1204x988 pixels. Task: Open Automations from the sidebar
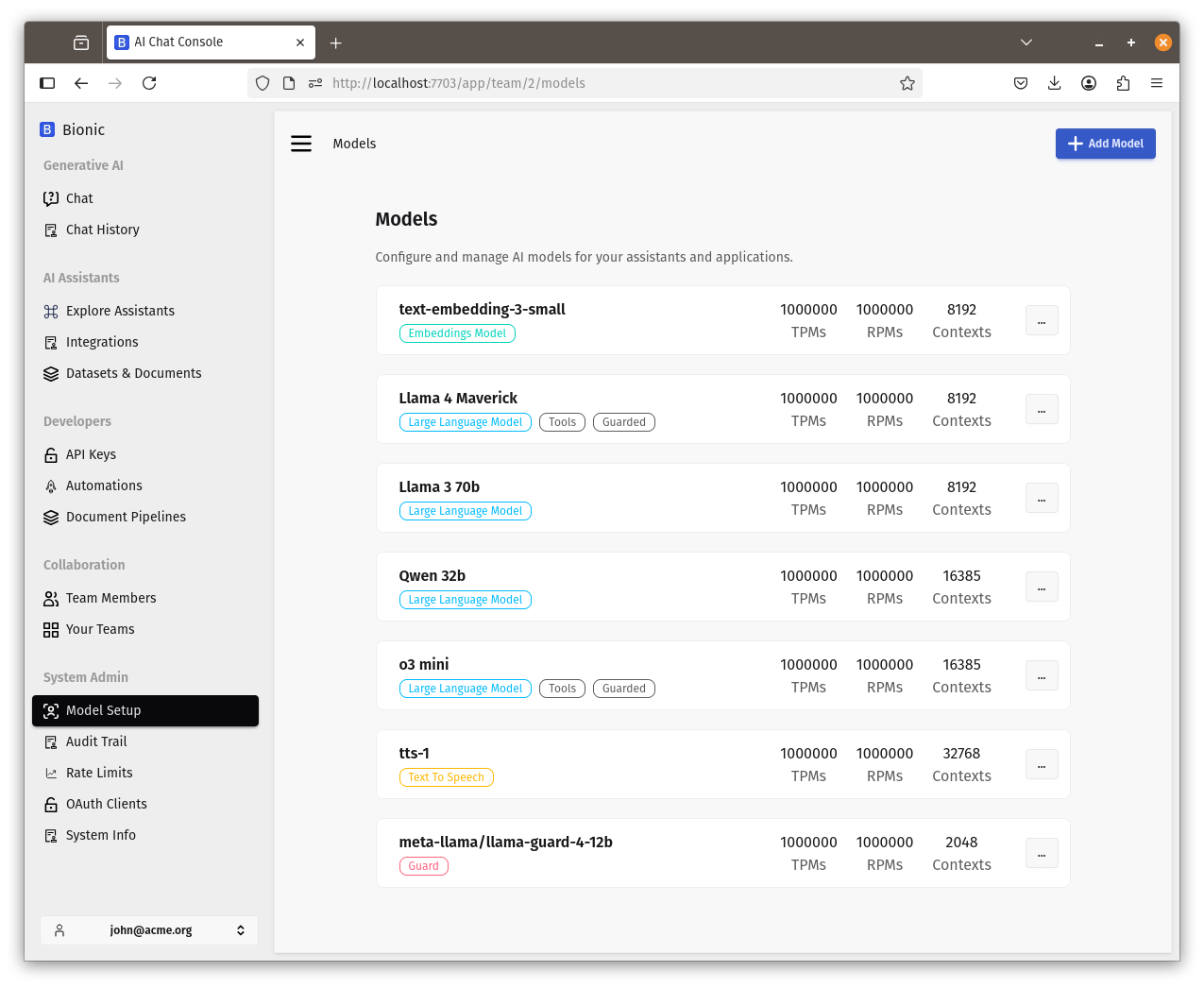[104, 485]
